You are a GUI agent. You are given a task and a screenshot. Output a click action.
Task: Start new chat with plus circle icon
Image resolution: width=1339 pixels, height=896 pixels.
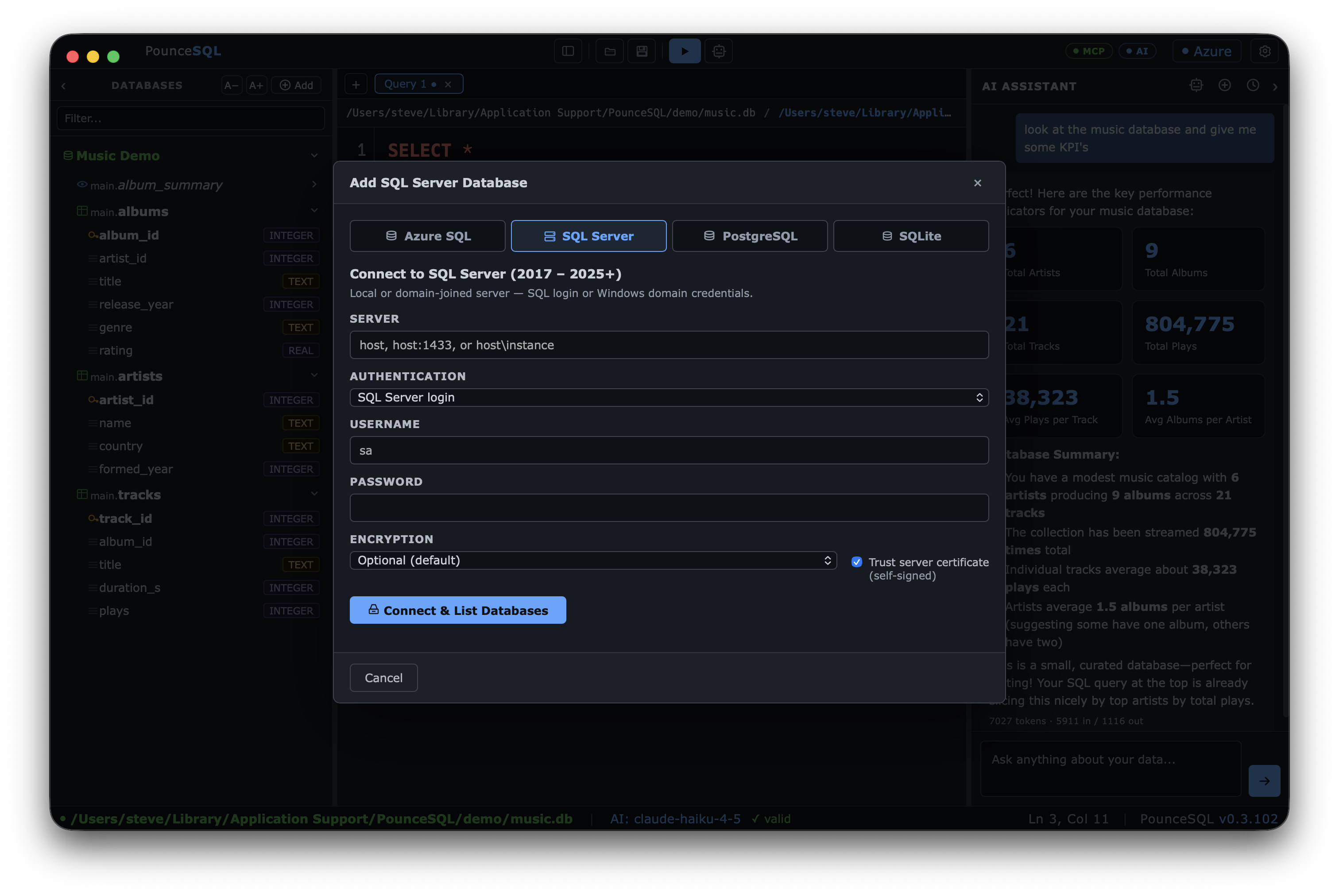click(x=1224, y=85)
